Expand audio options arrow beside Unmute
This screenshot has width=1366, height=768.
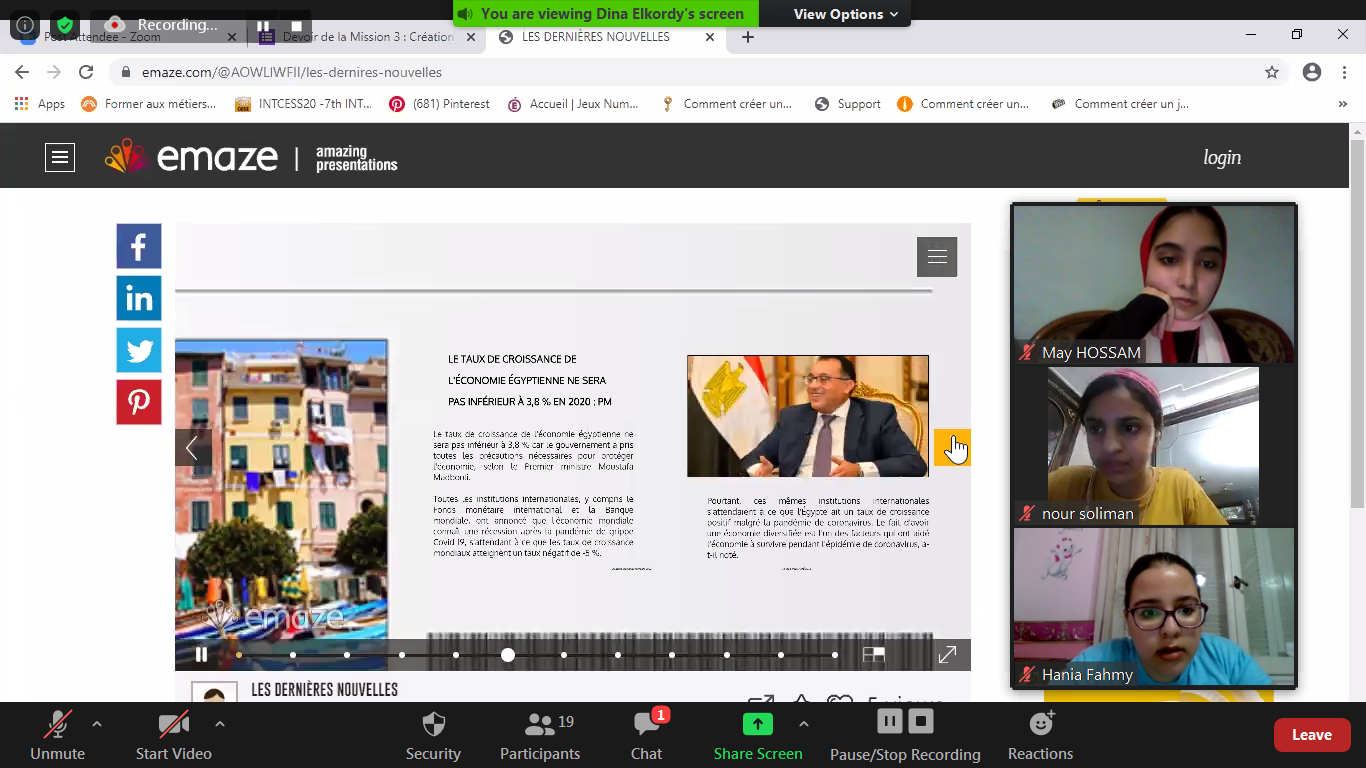pyautogui.click(x=97, y=723)
